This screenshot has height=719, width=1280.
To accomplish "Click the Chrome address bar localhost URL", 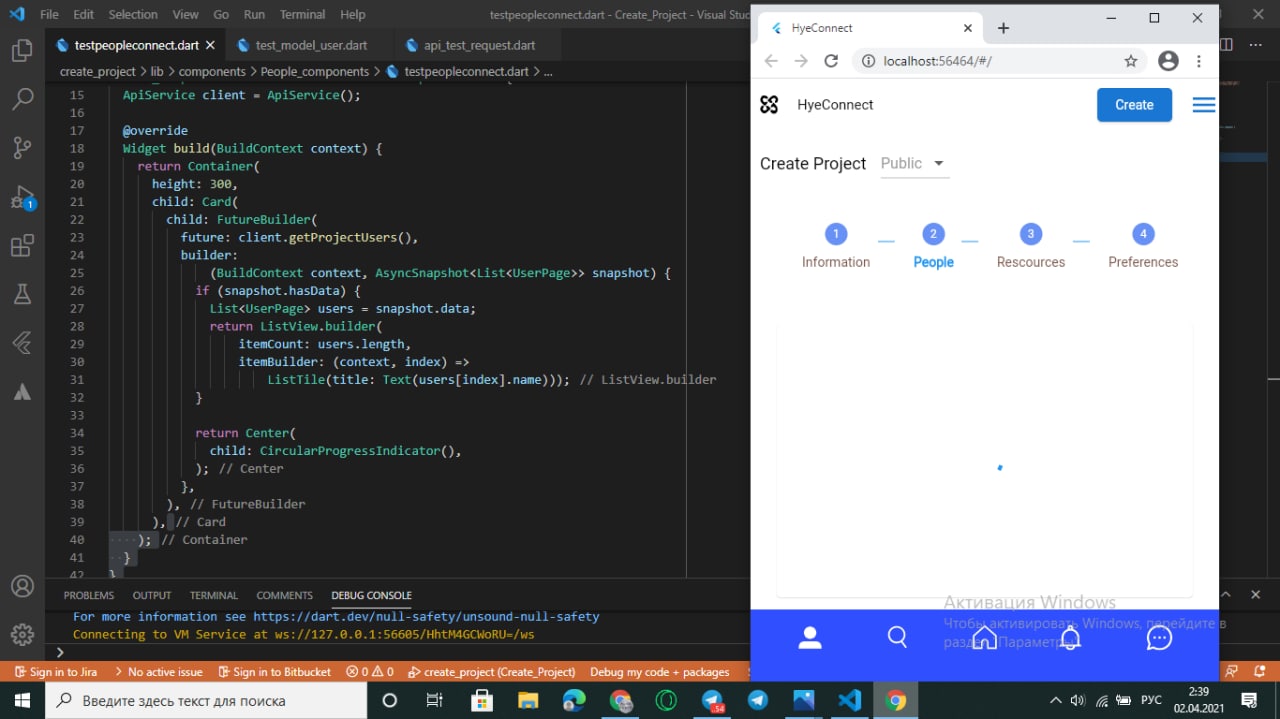I will pos(938,61).
